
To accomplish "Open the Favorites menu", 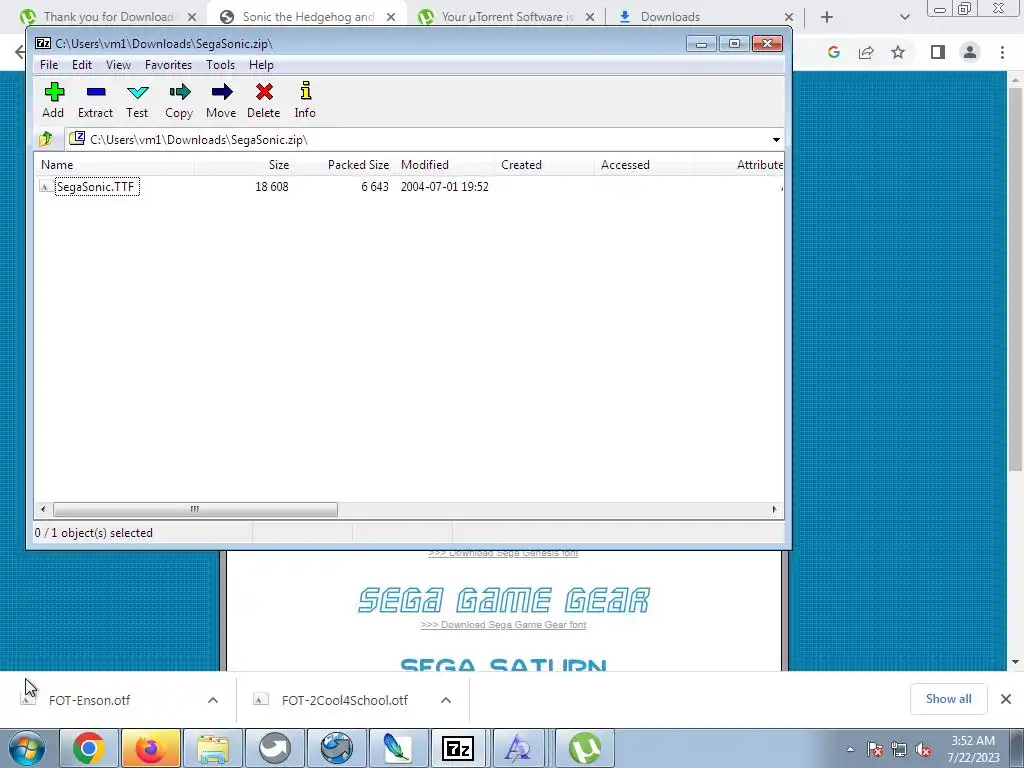I will 168,65.
